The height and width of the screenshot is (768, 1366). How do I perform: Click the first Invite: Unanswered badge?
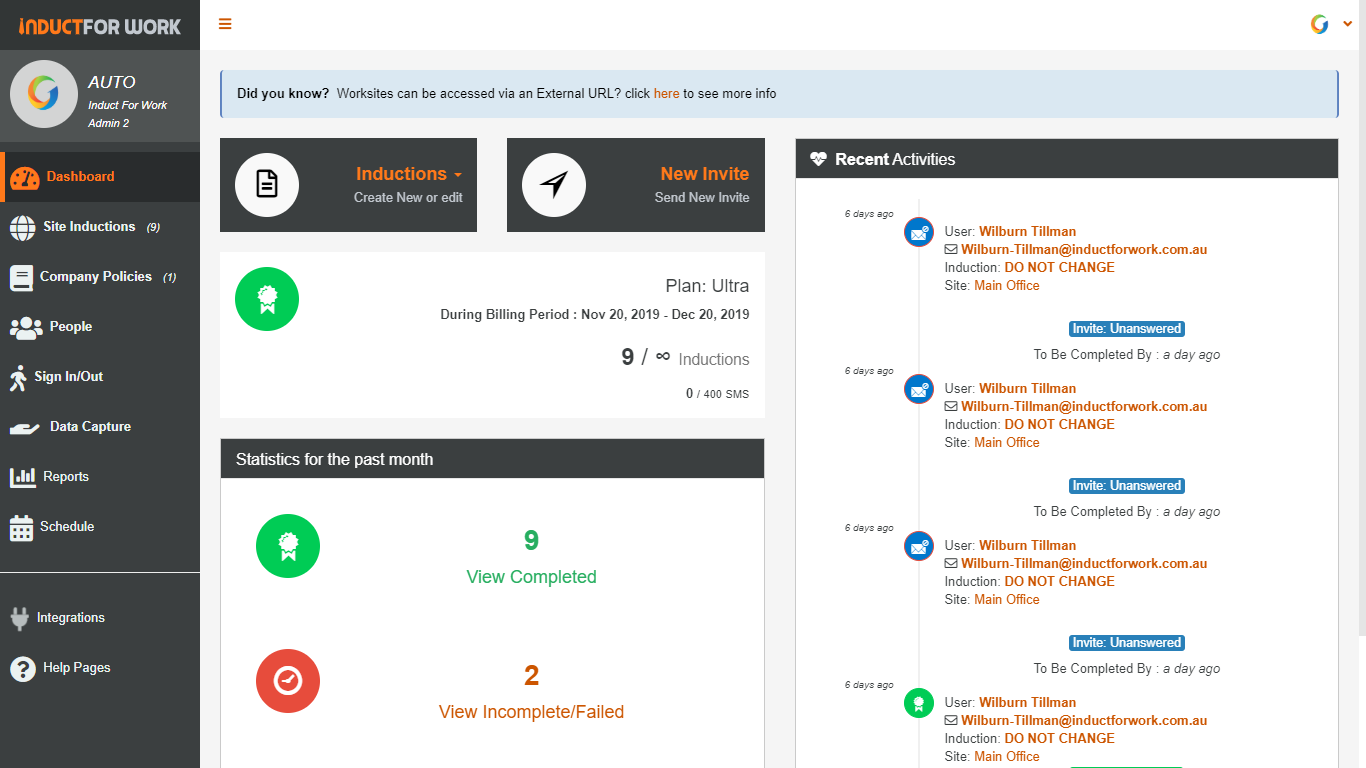(1127, 328)
